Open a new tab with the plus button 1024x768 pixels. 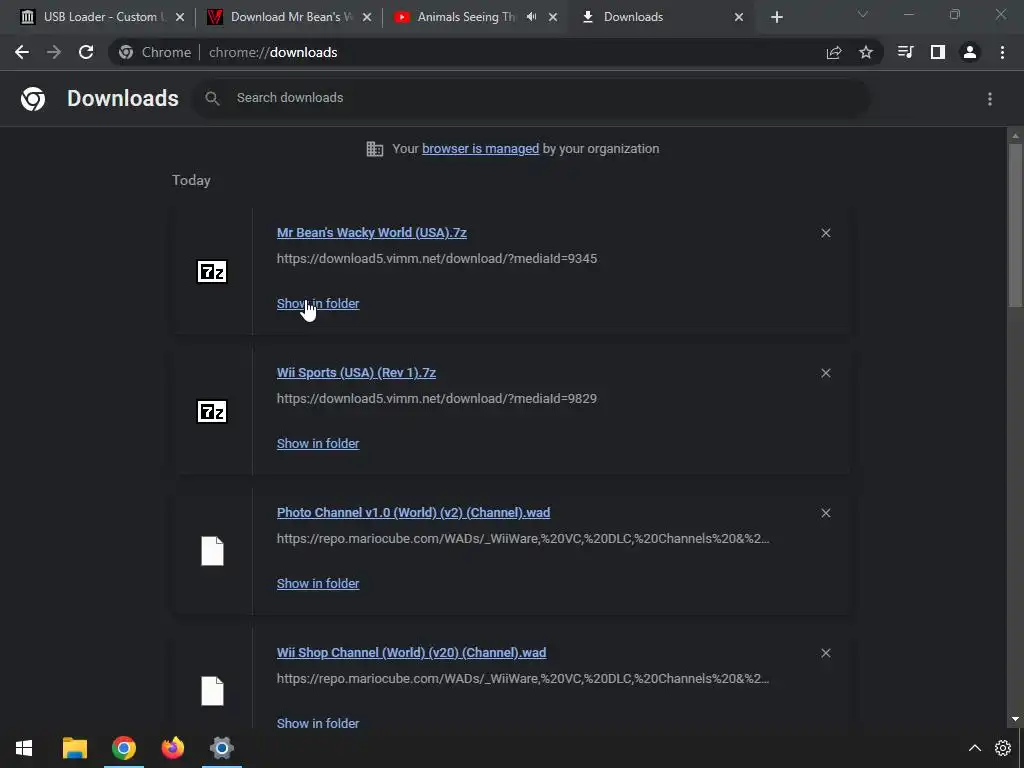pyautogui.click(x=776, y=17)
